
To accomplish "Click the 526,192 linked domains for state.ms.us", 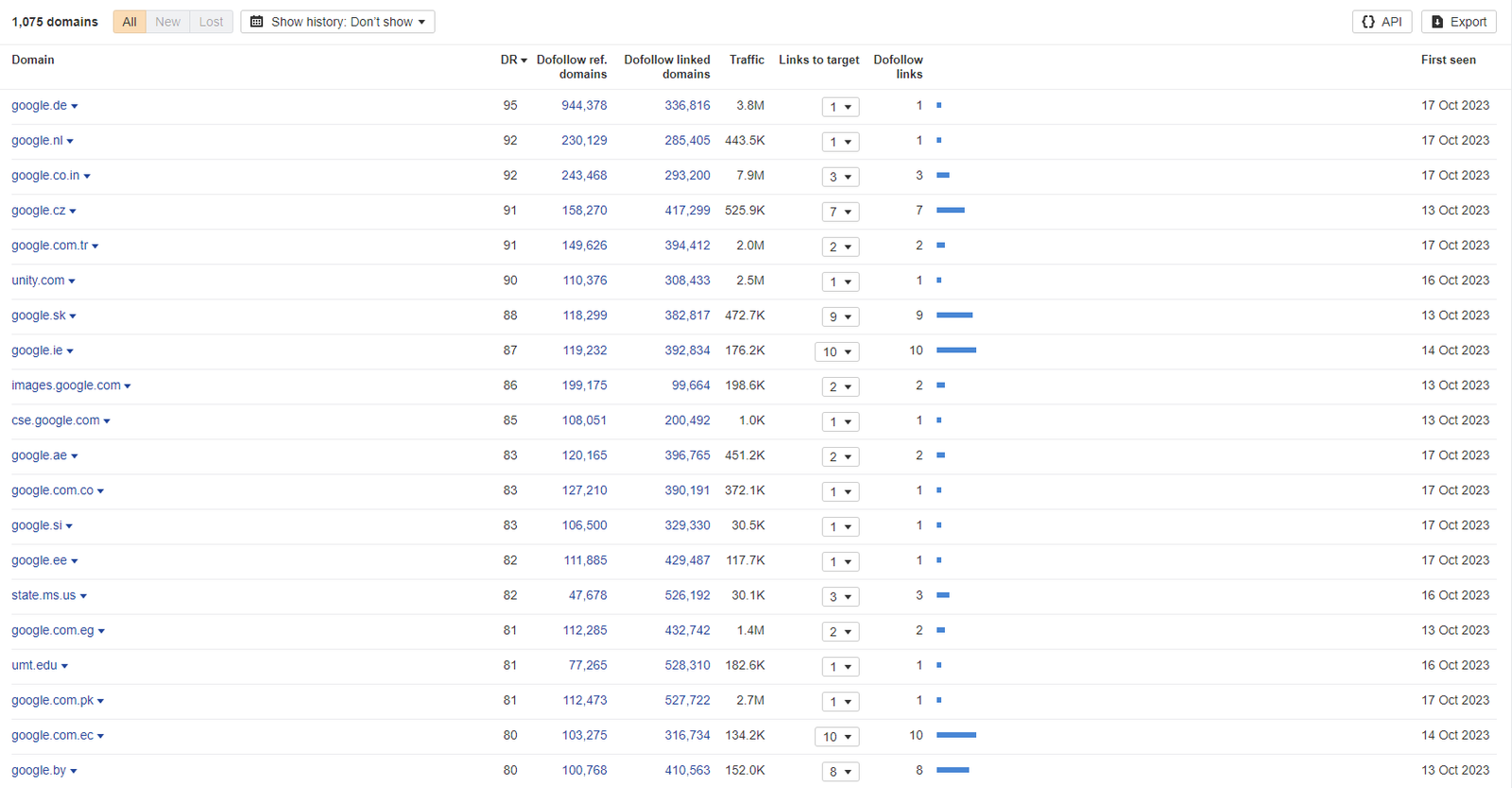I will tap(687, 595).
